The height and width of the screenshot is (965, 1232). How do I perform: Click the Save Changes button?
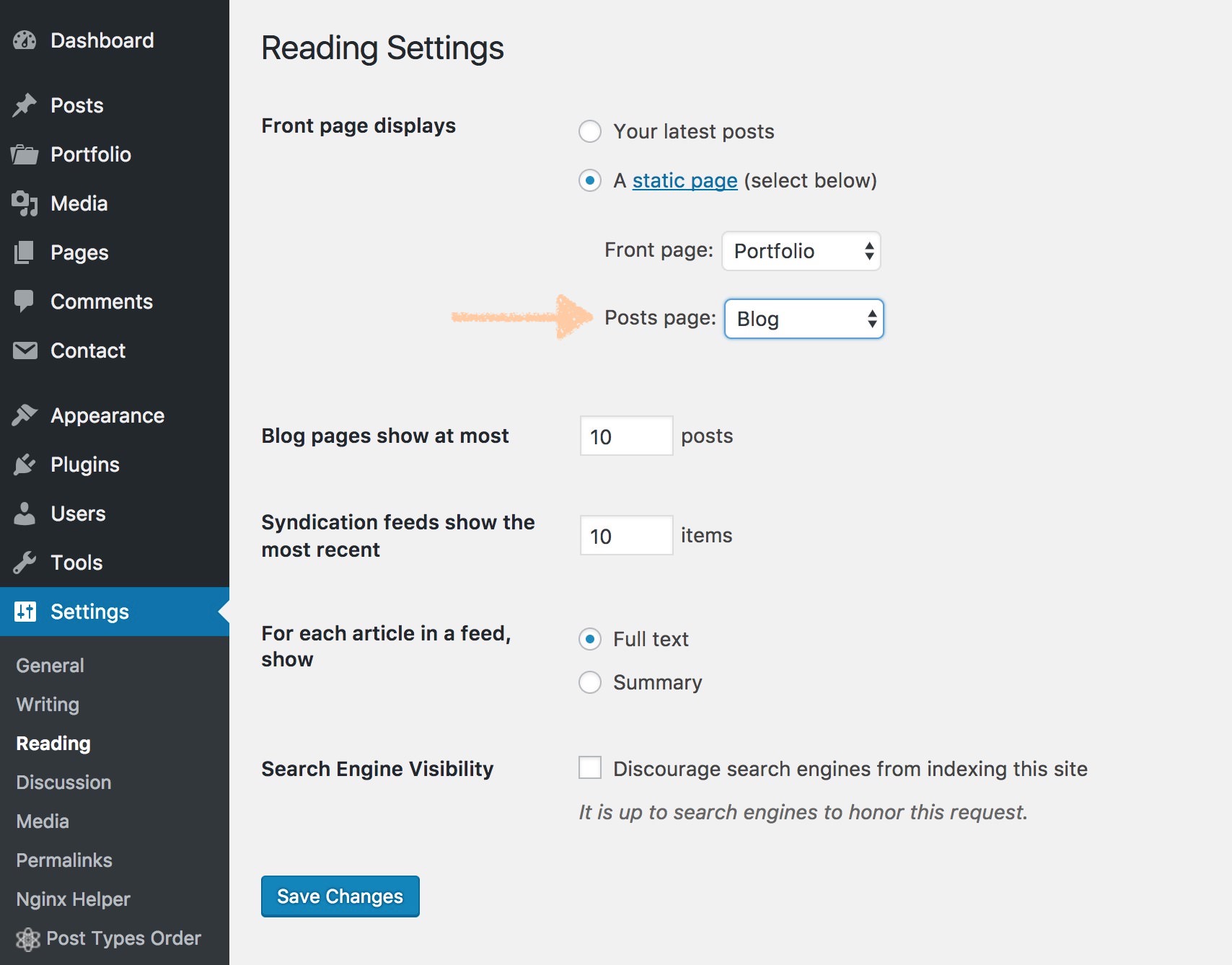click(340, 896)
